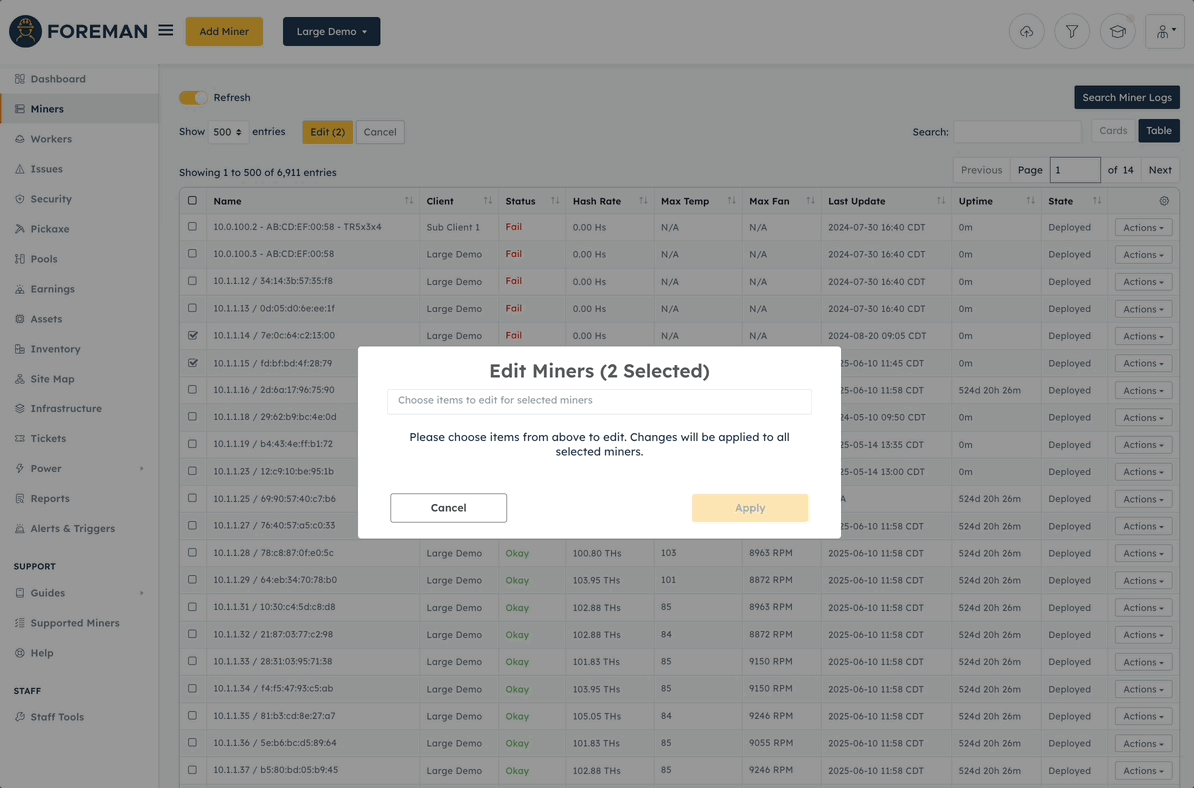This screenshot has height=788, width=1194.
Task: Check the 10.1.1.28 miner row checkbox
Action: (x=193, y=553)
